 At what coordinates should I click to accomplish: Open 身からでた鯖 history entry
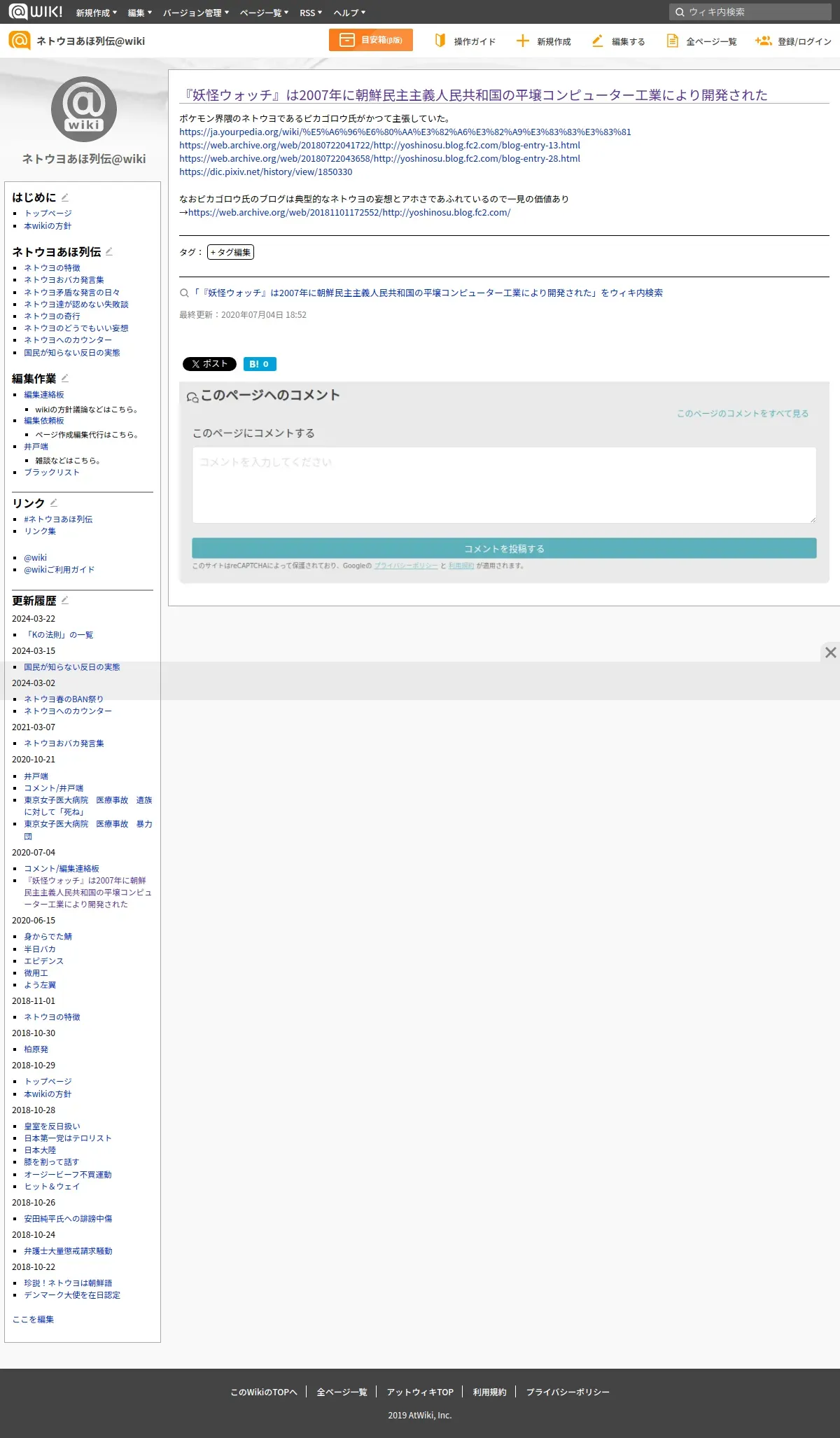48,936
